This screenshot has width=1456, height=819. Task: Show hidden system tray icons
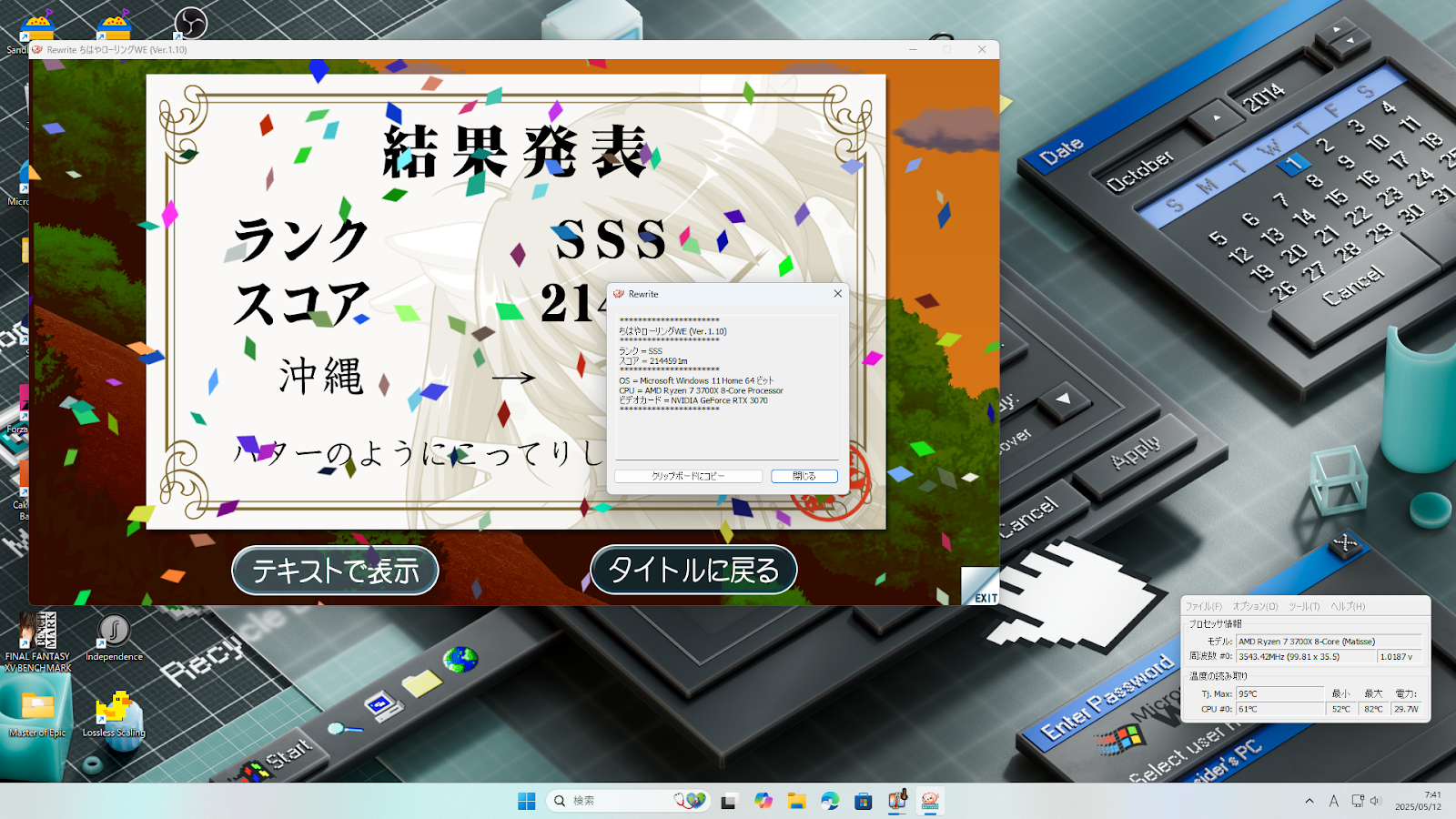coord(1309,801)
